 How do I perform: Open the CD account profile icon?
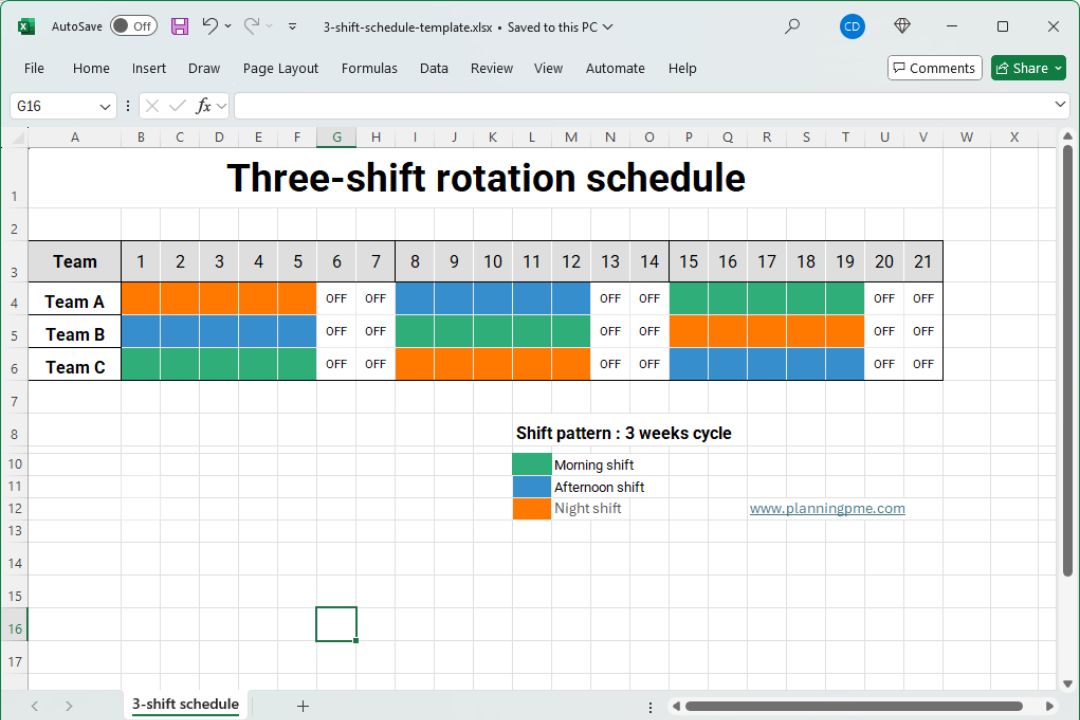(852, 27)
